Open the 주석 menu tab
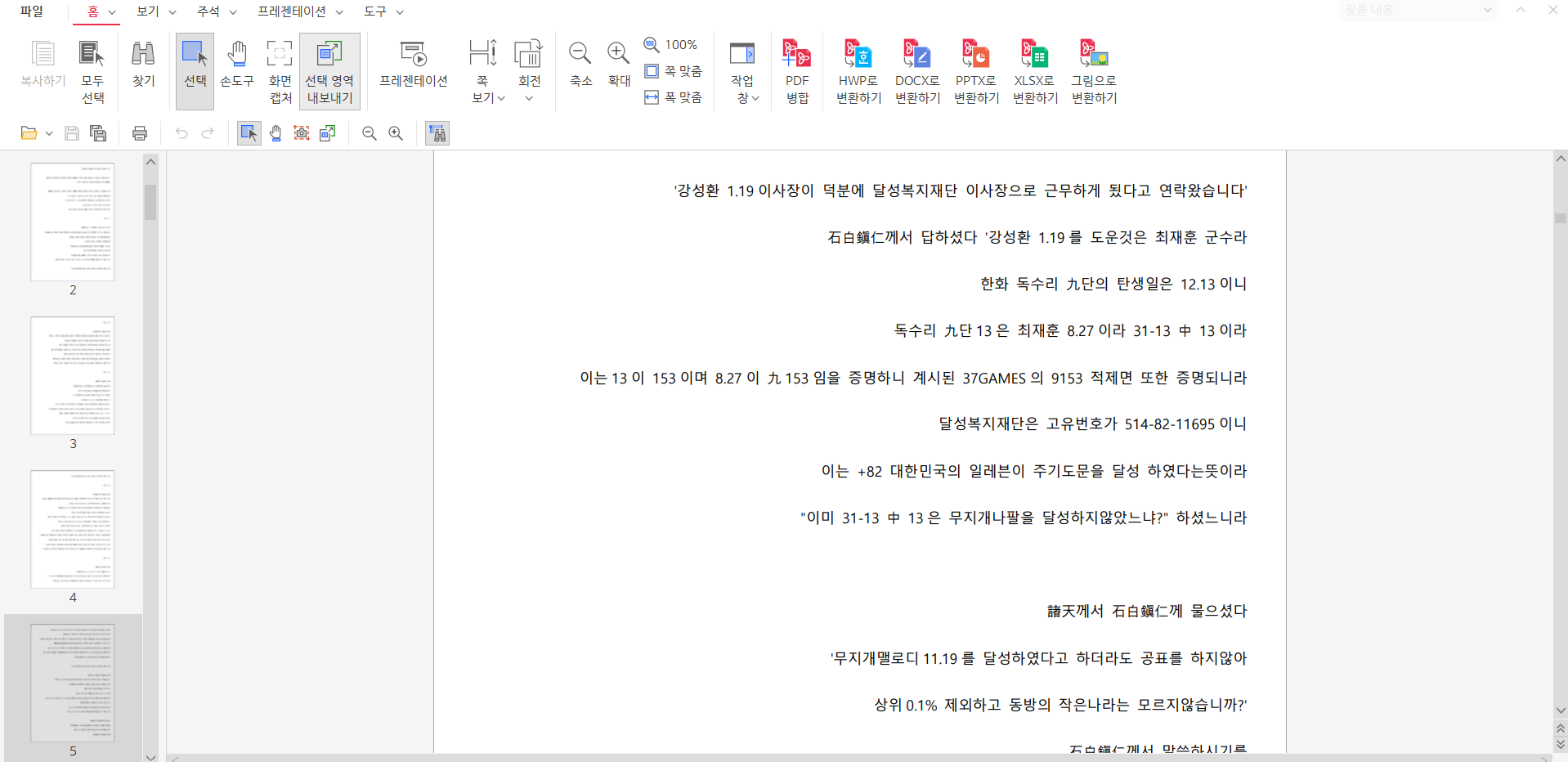 pos(216,11)
